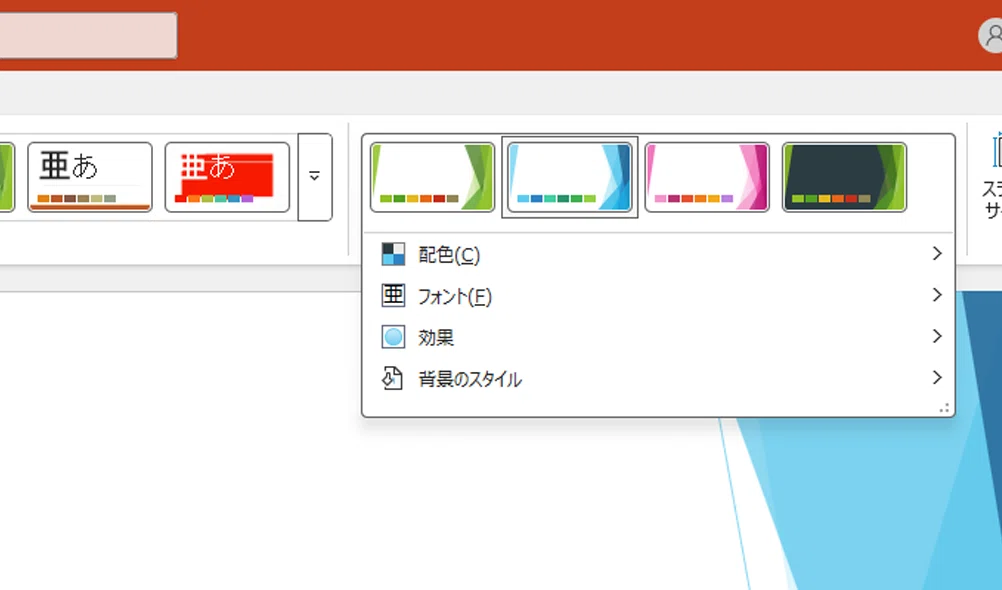Select the pink variant thumbnail
1002x590 pixels.
pos(707,177)
